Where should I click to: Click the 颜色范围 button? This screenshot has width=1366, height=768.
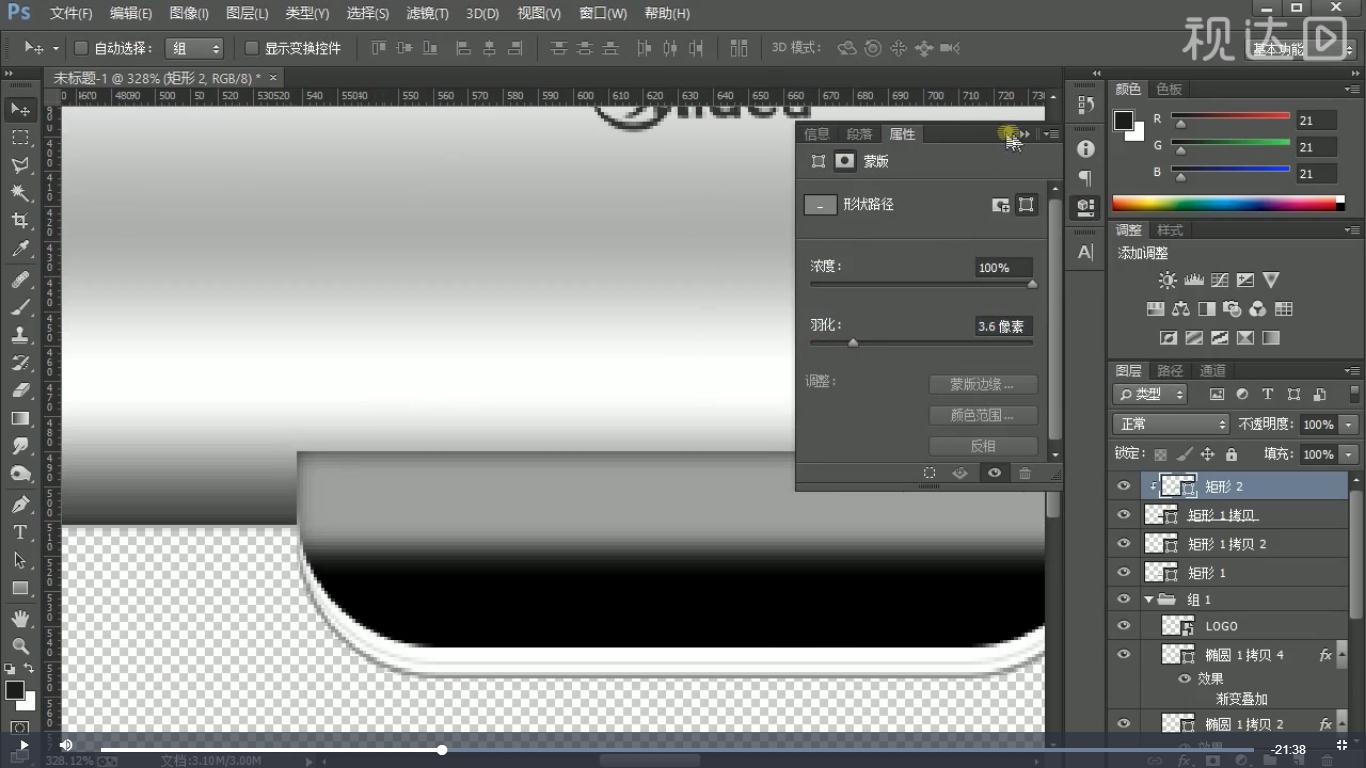click(983, 415)
